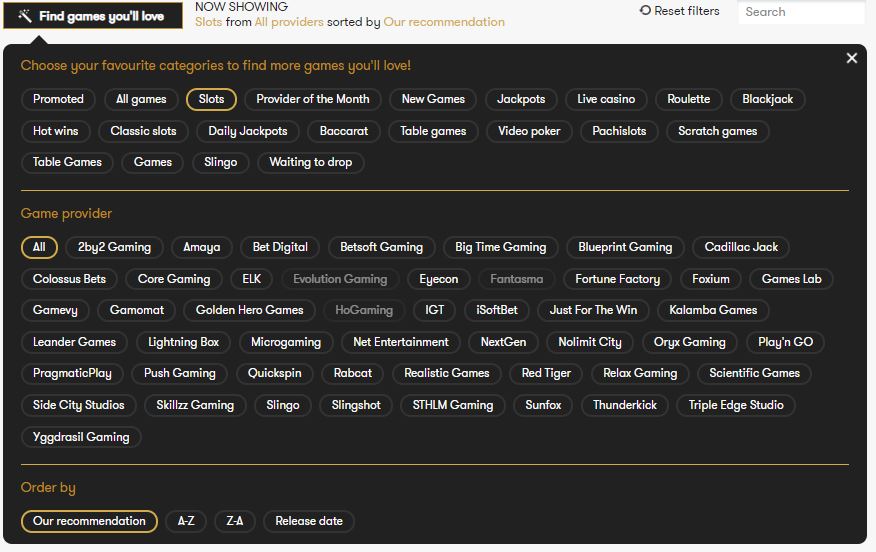
Task: Filter by Games Lab provider
Action: coord(792,279)
